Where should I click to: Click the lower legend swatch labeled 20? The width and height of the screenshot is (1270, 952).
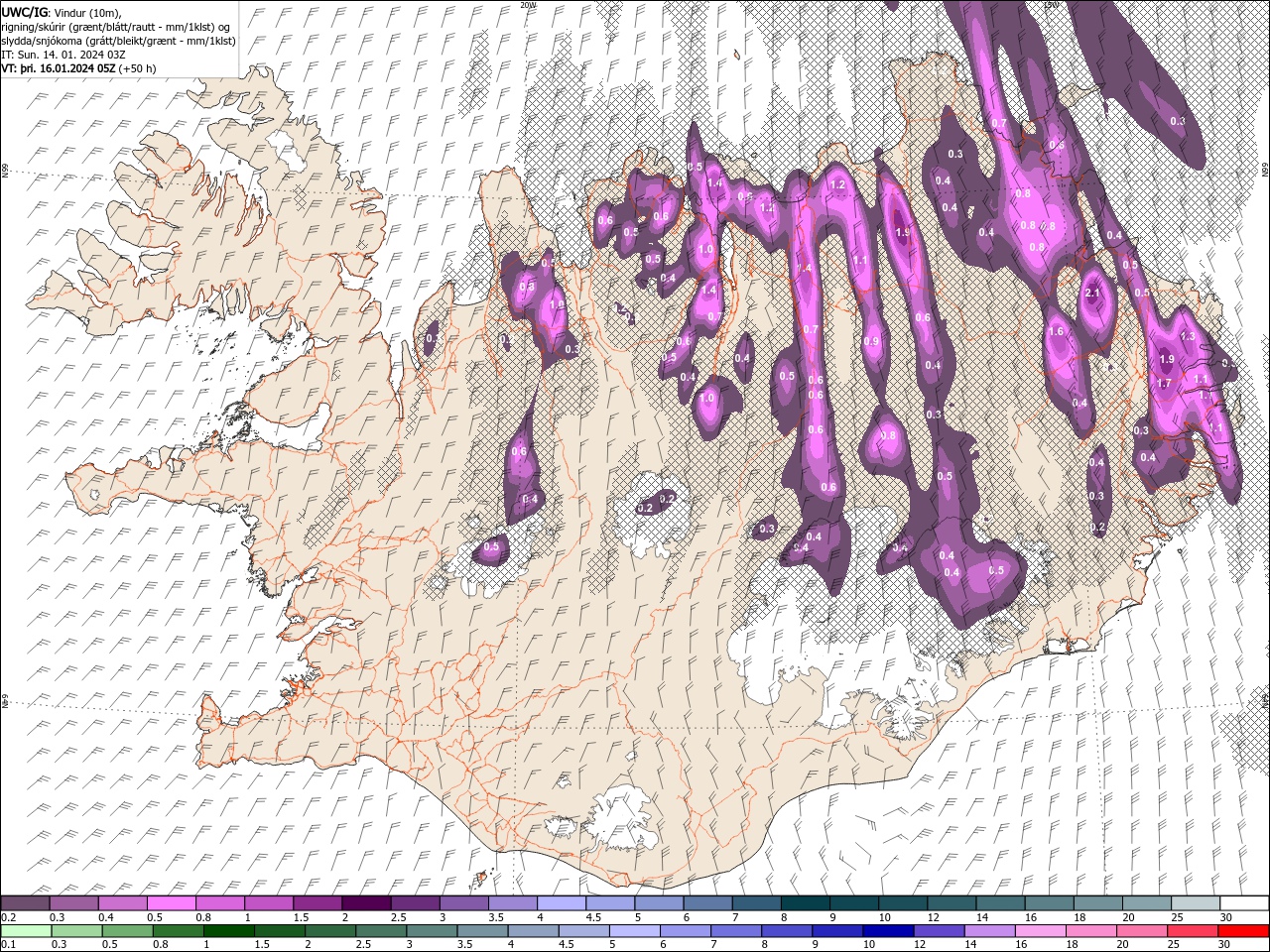point(1142,931)
